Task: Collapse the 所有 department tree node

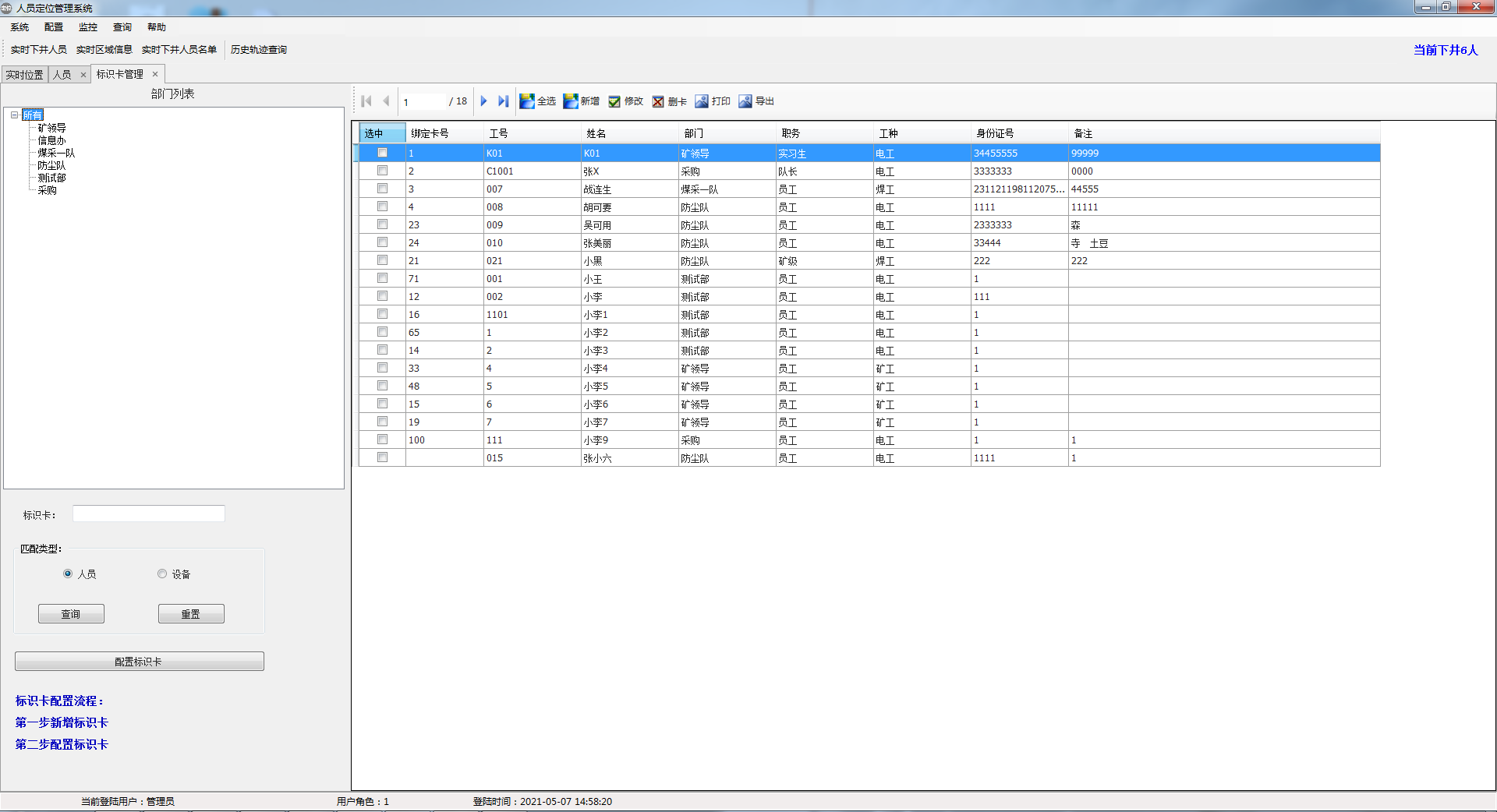Action: [14, 115]
